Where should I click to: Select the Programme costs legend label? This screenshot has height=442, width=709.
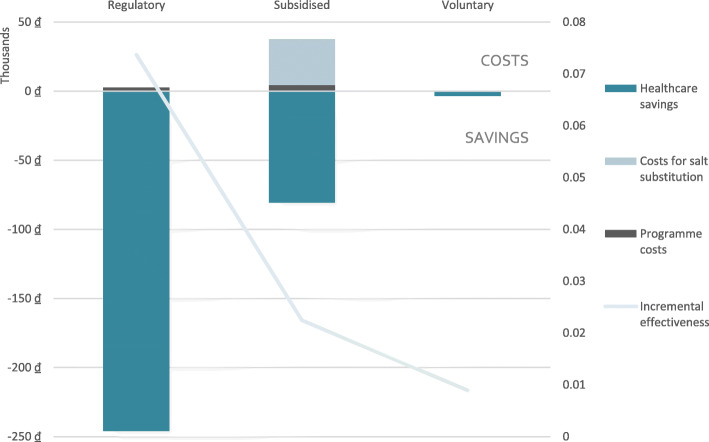[672, 242]
